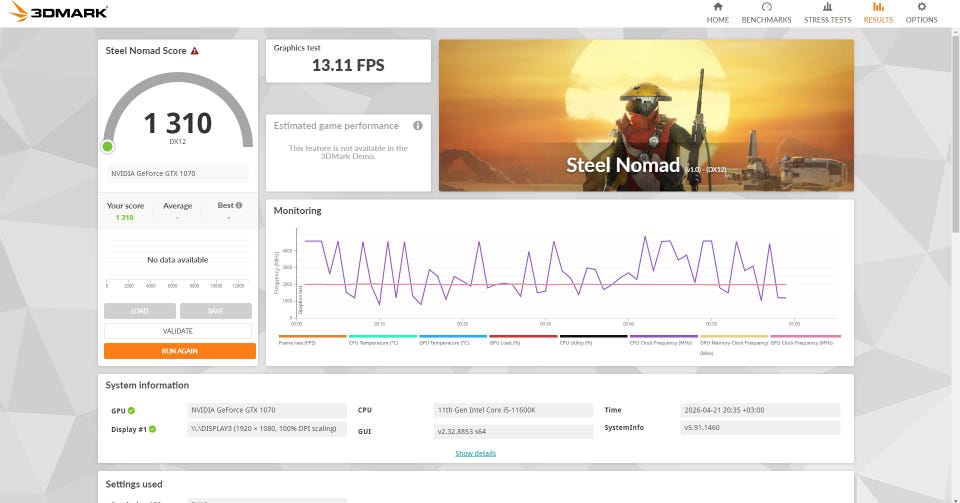Click the 3DMark logo
The height and width of the screenshot is (503, 960).
[59, 12]
